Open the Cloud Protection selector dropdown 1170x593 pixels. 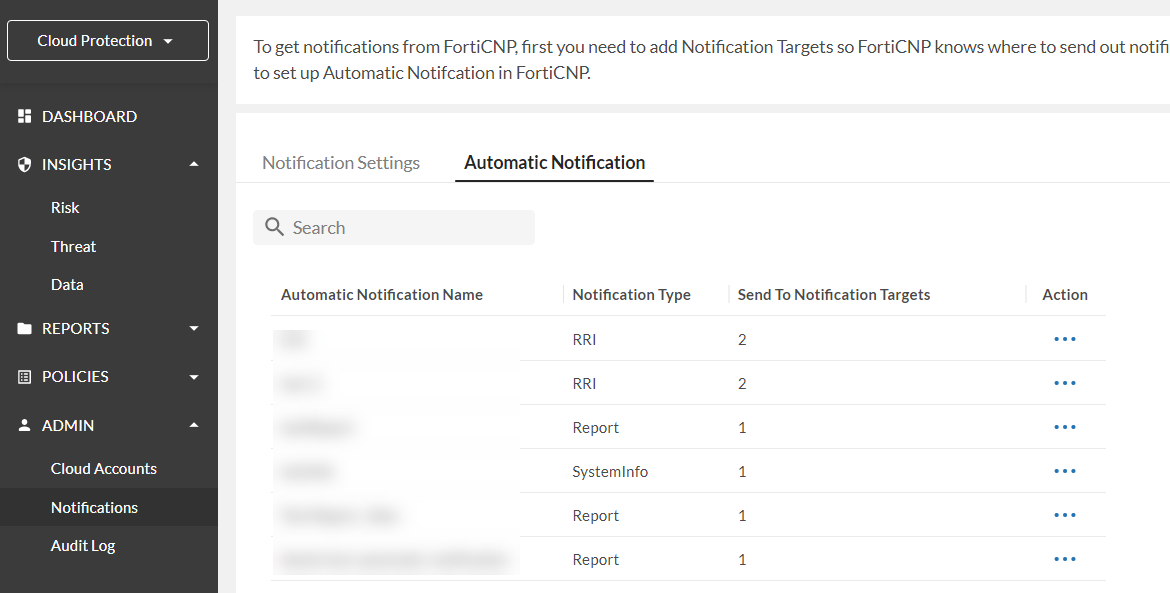107,40
